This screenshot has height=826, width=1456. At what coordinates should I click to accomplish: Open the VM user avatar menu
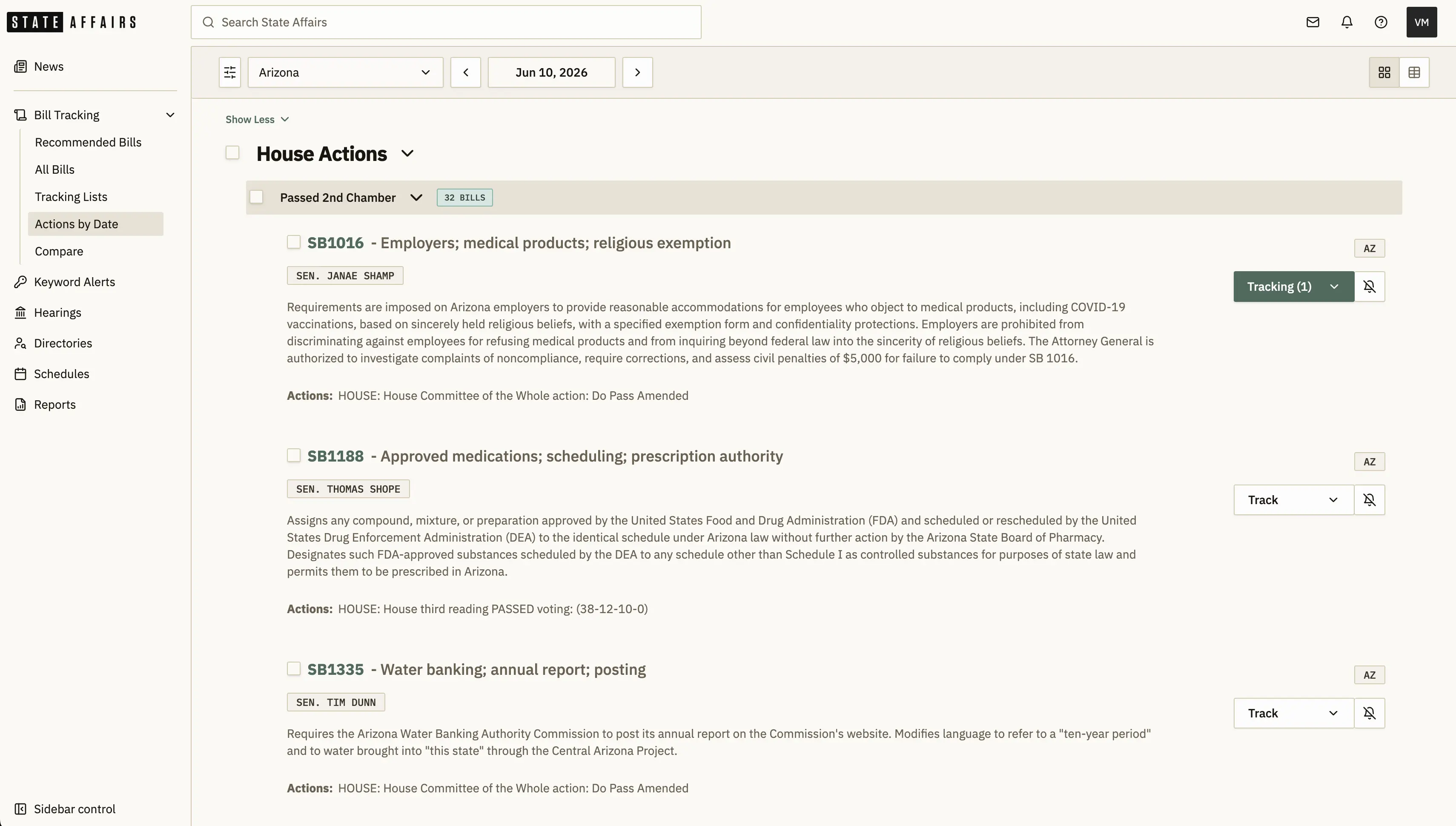(x=1422, y=22)
